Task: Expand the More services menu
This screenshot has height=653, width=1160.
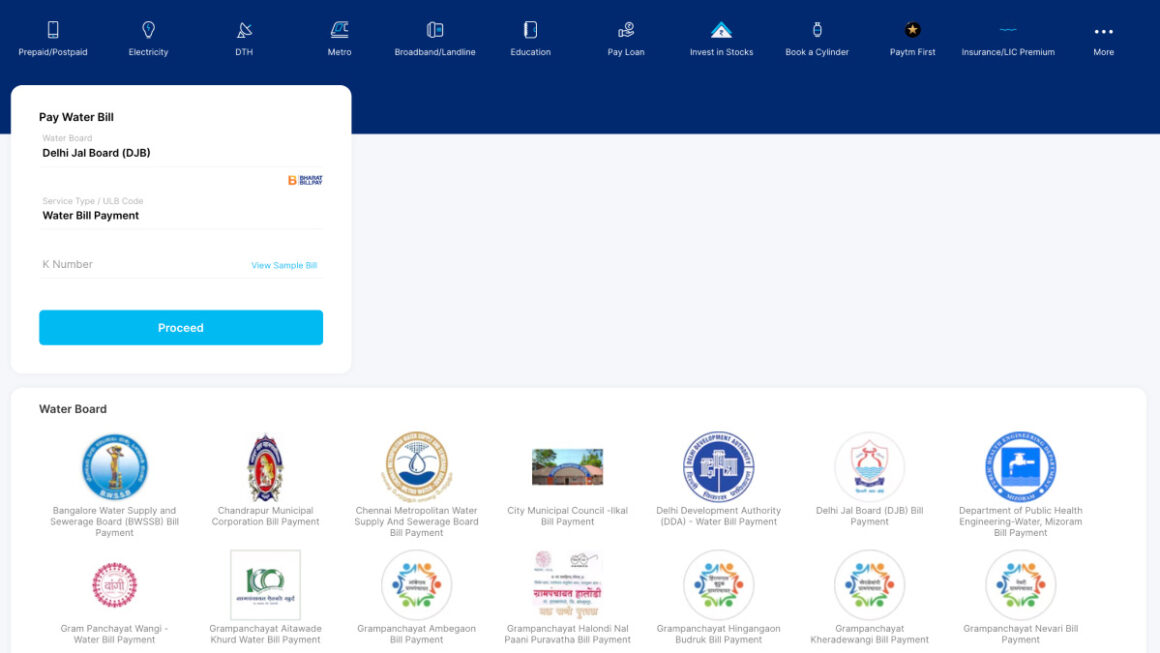Action: tap(1103, 32)
